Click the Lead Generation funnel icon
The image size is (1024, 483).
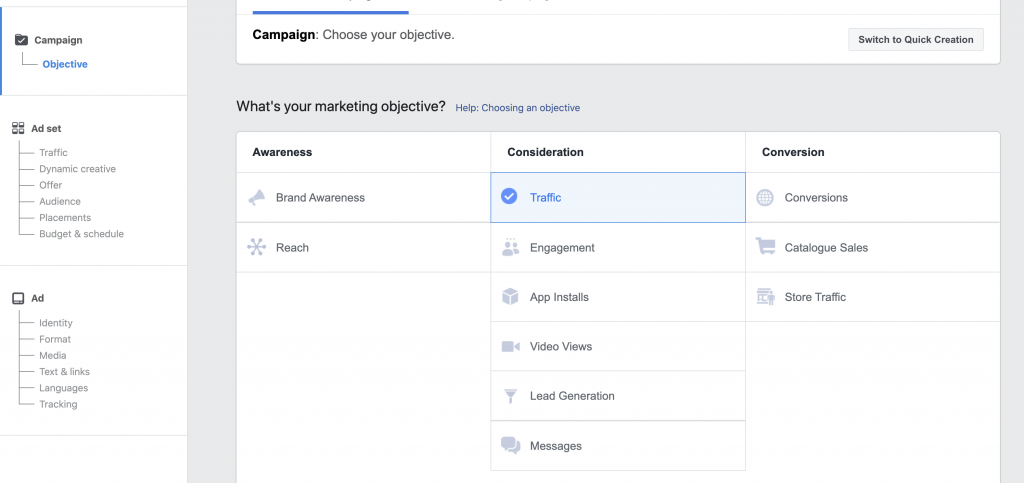pos(510,396)
